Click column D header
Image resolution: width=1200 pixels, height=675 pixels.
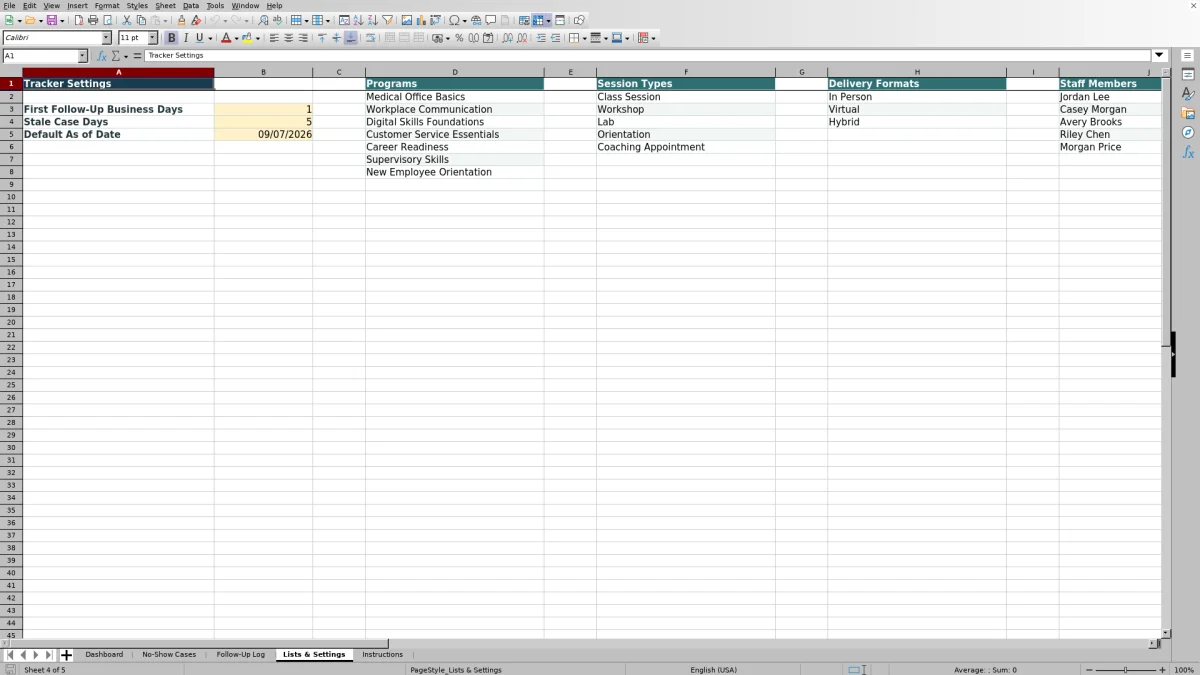point(455,72)
